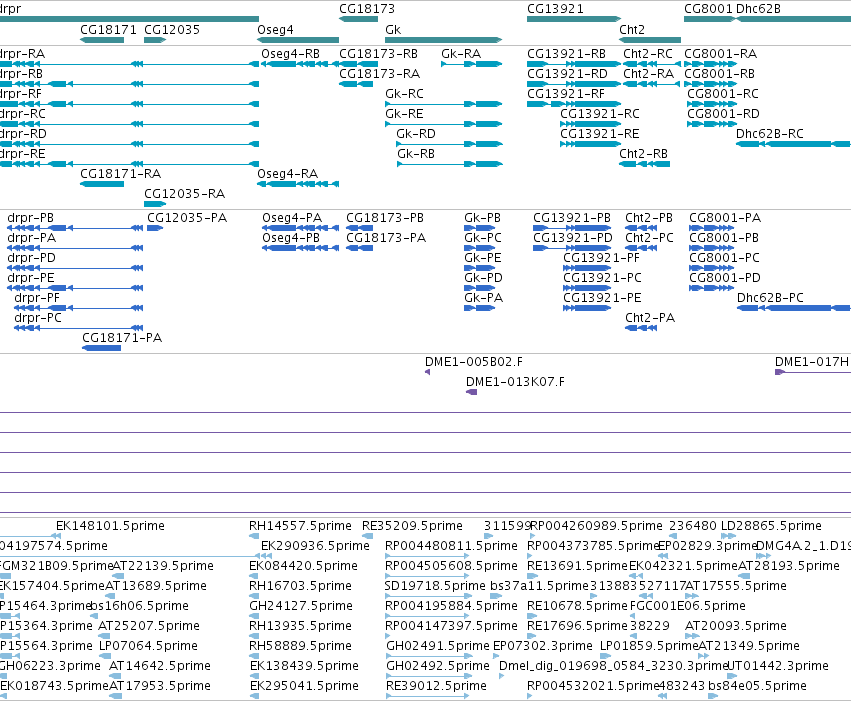Click the CG12035 gene label

pos(172,29)
